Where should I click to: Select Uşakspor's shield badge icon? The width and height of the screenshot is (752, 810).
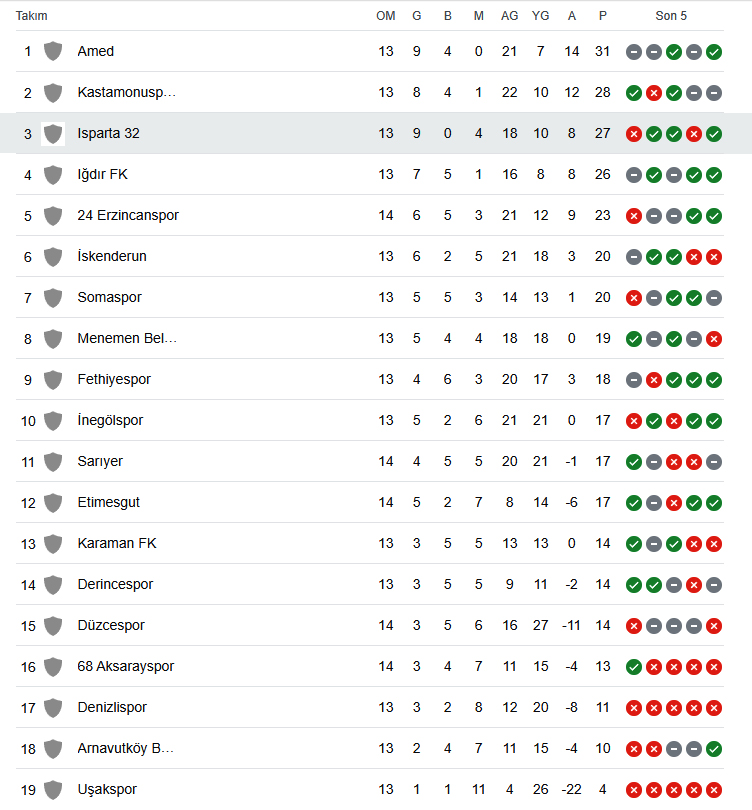53,790
